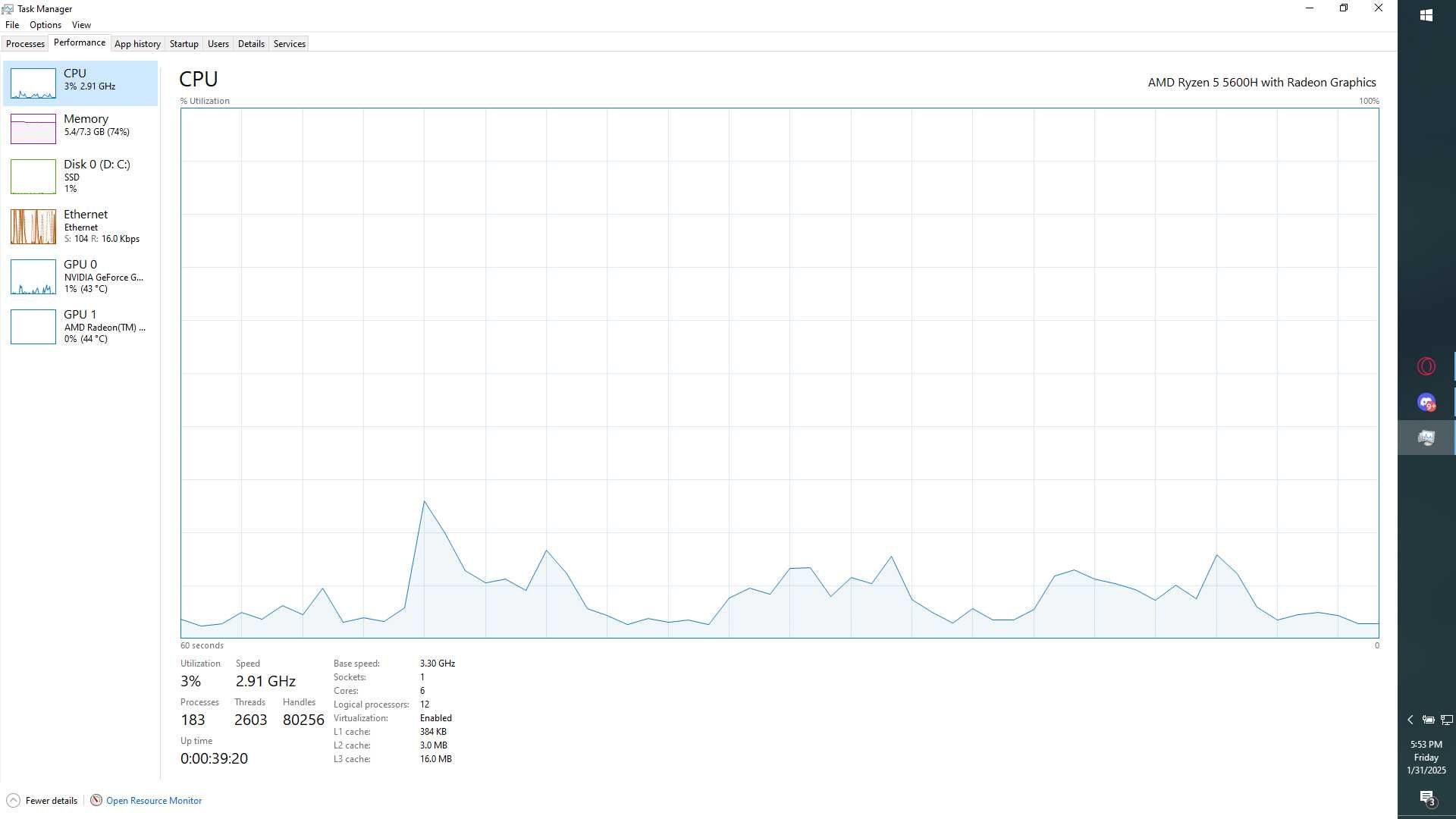This screenshot has width=1456, height=819.
Task: Click the Resource Monitor gauge icon
Action: [x=96, y=801]
